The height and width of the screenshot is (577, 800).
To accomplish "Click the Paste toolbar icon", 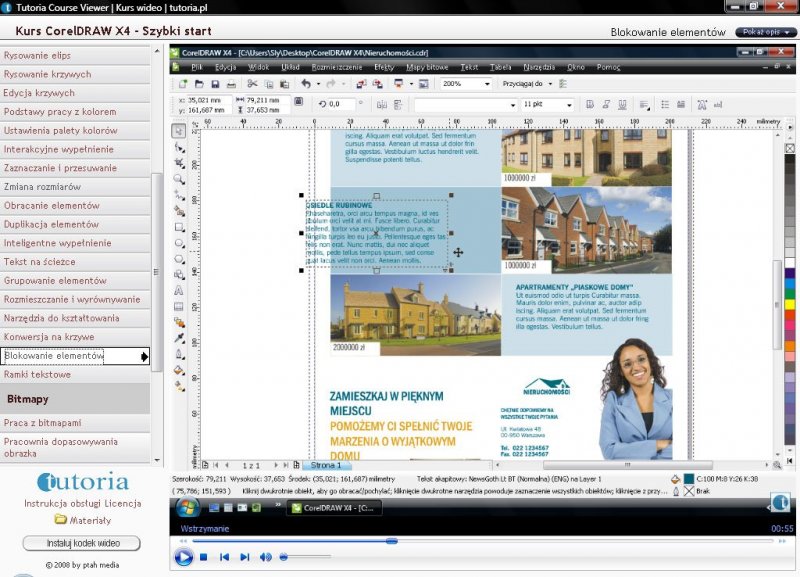I will click(284, 84).
